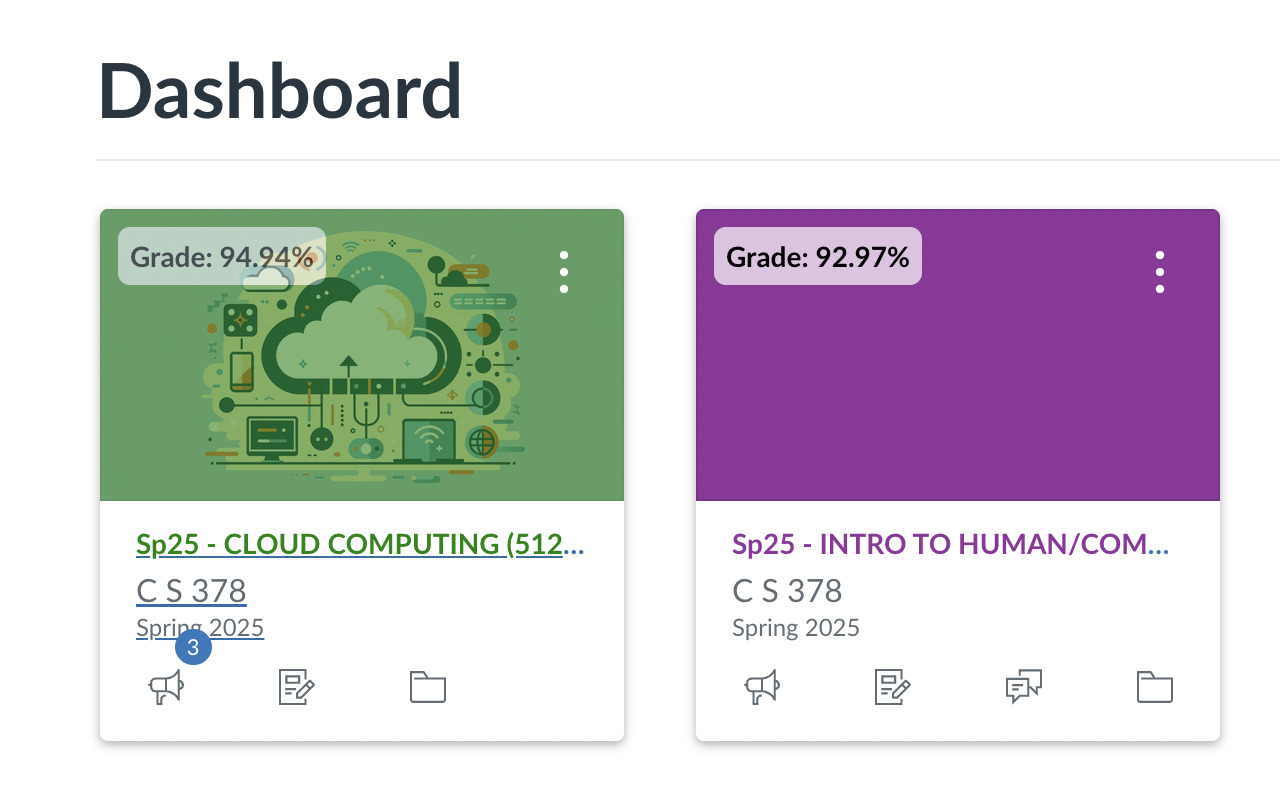Click the Dashboard page heading

279,90
